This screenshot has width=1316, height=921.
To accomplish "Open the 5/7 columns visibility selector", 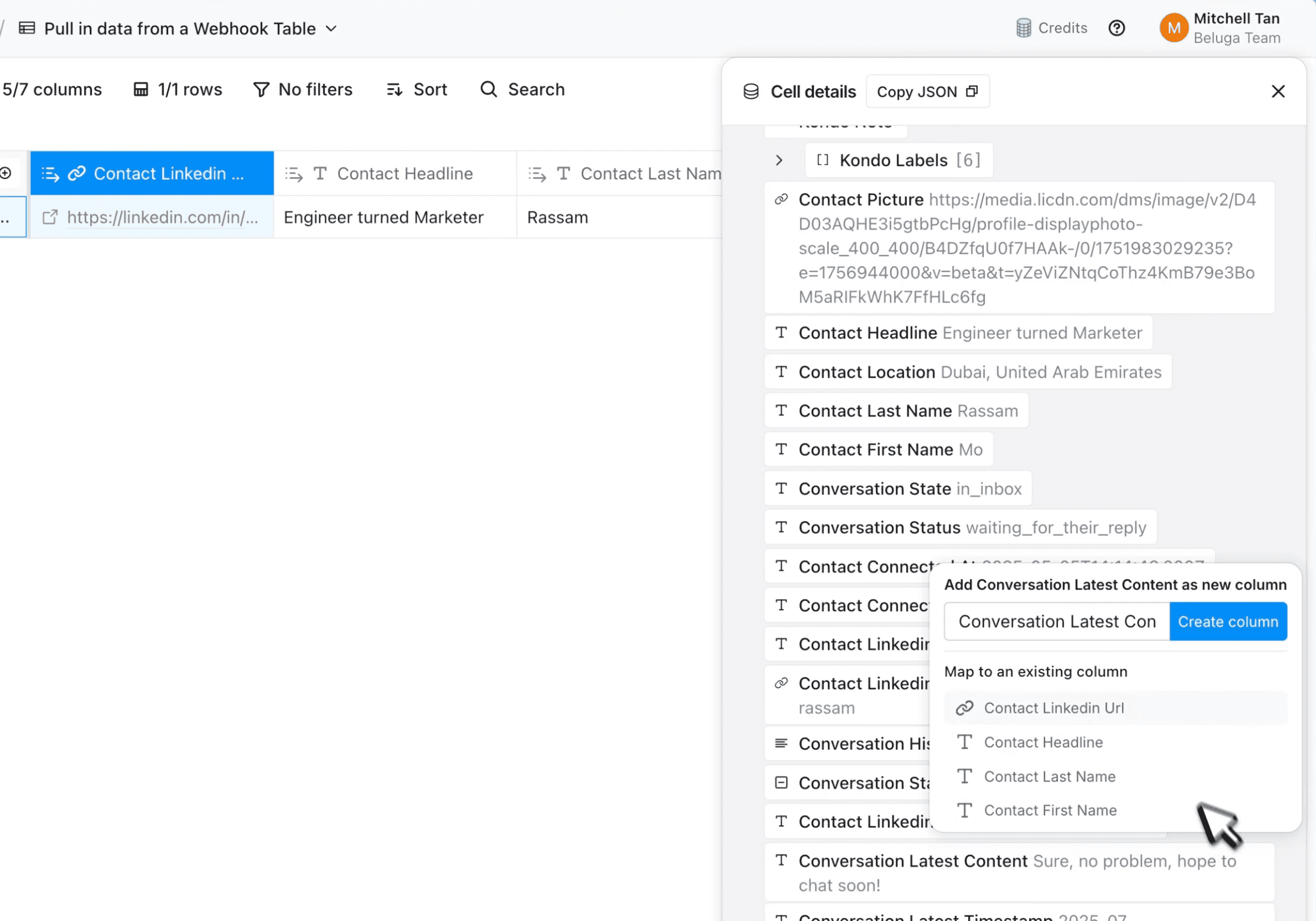I will pyautogui.click(x=52, y=90).
